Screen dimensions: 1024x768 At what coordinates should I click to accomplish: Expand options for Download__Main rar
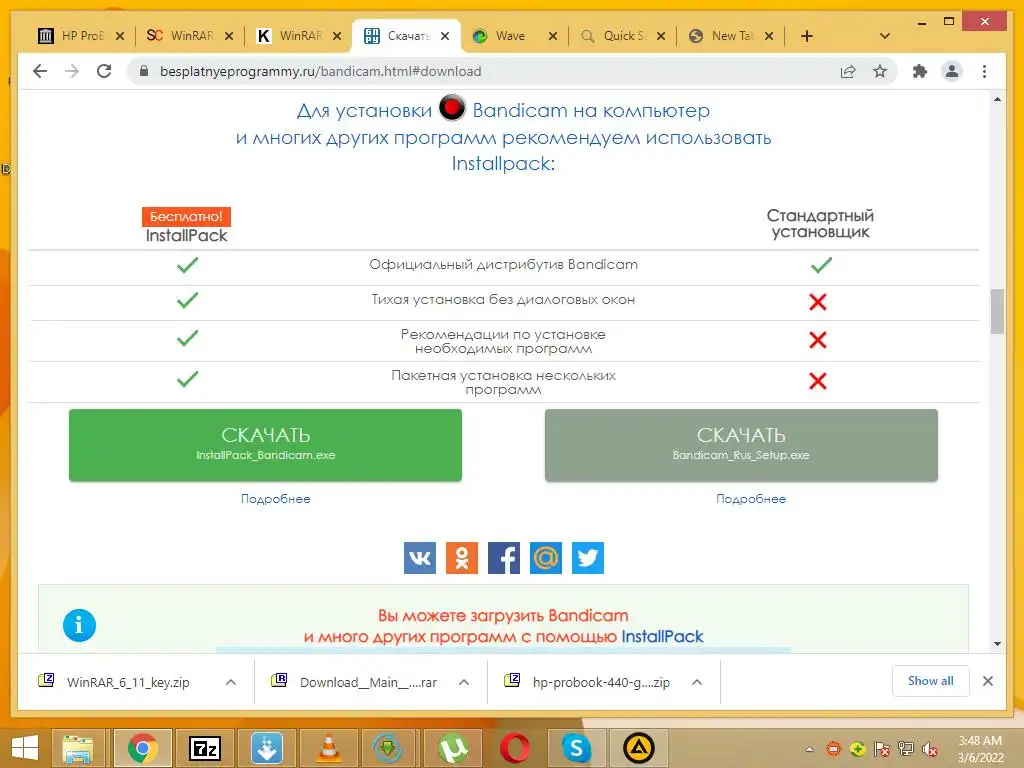pyautogui.click(x=464, y=682)
